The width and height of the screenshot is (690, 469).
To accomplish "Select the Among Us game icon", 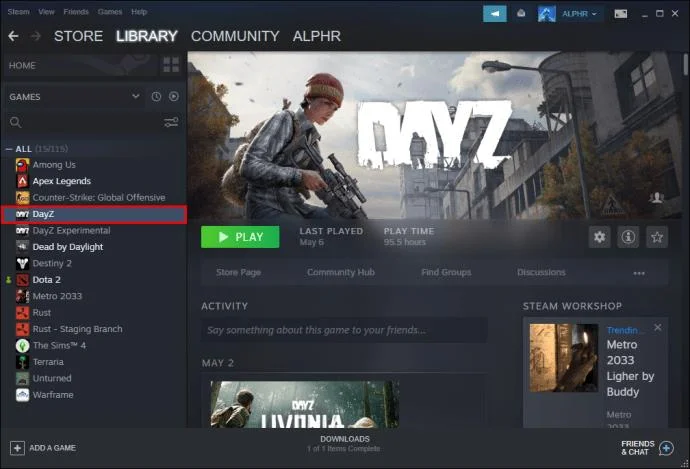I will click(x=22, y=165).
